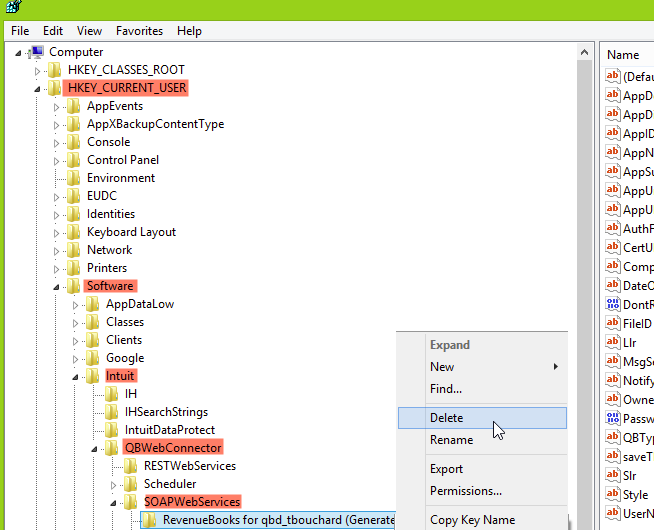The width and height of the screenshot is (654, 530).
Task: Open the View menu
Action: 89,31
